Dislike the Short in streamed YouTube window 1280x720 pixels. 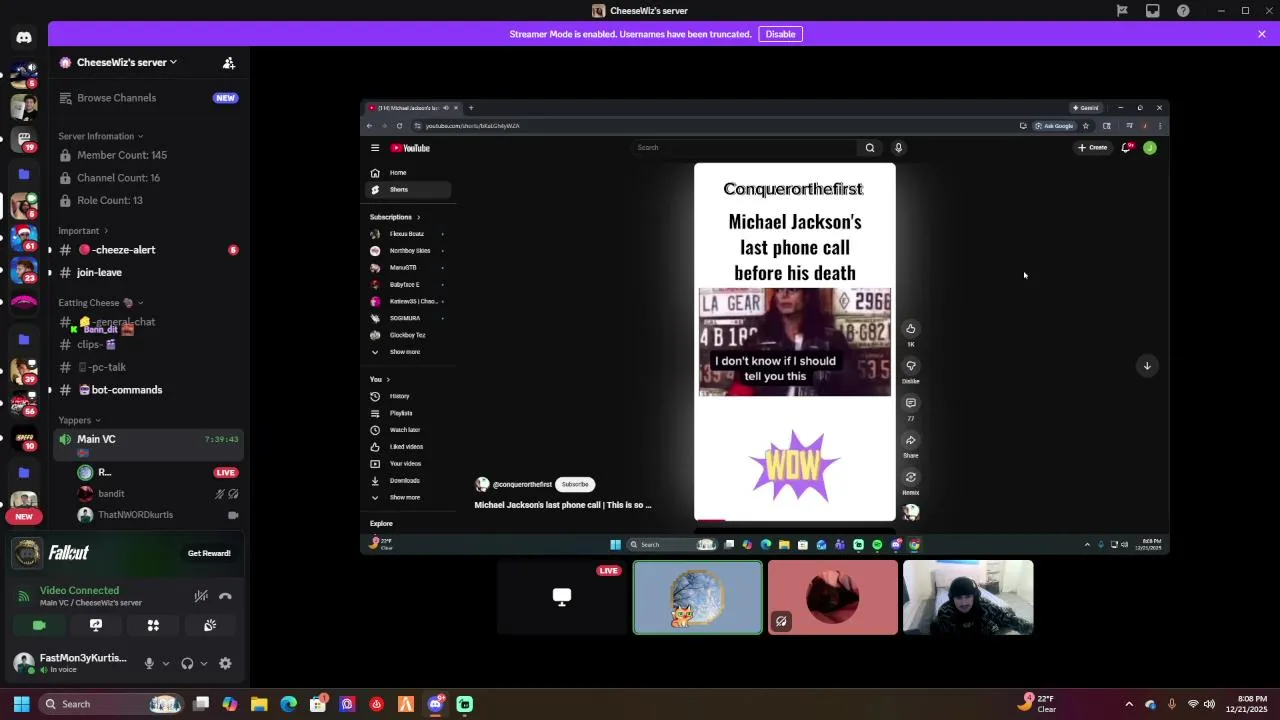pos(910,366)
